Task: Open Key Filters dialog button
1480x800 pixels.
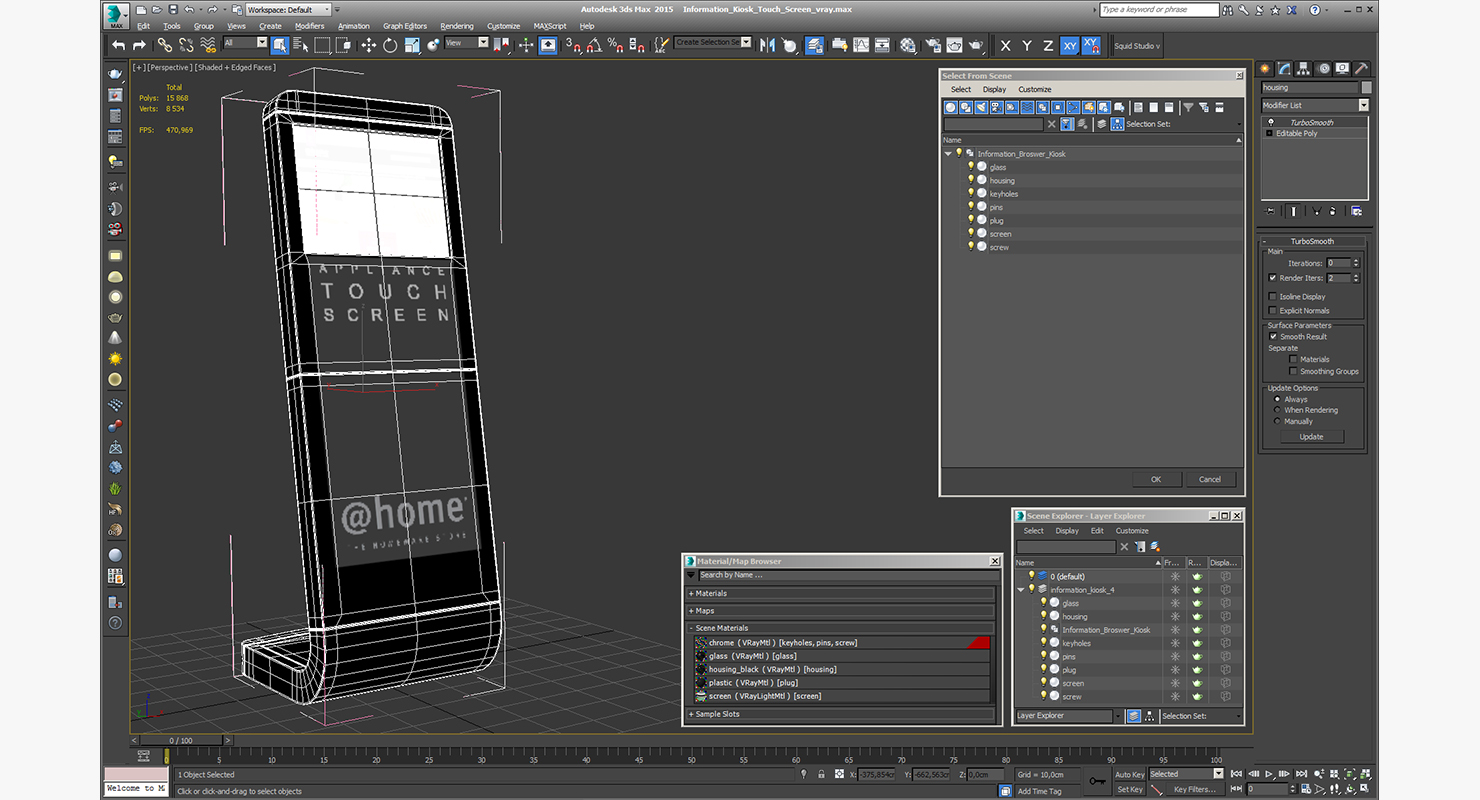Action: pos(1196,790)
